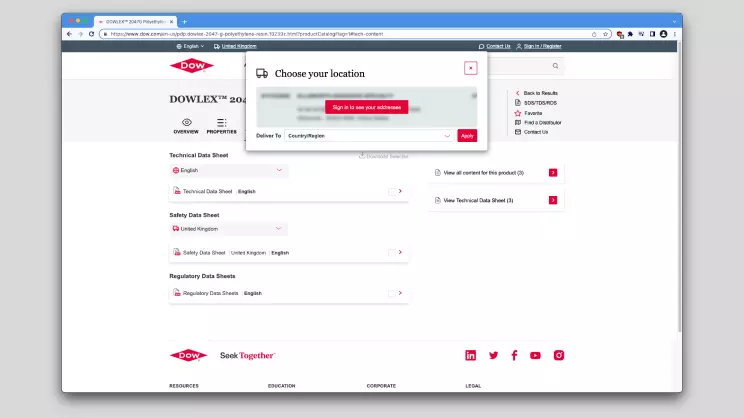Open Regulatory Data Sheets row arrow
The height and width of the screenshot is (418, 744).
400,293
